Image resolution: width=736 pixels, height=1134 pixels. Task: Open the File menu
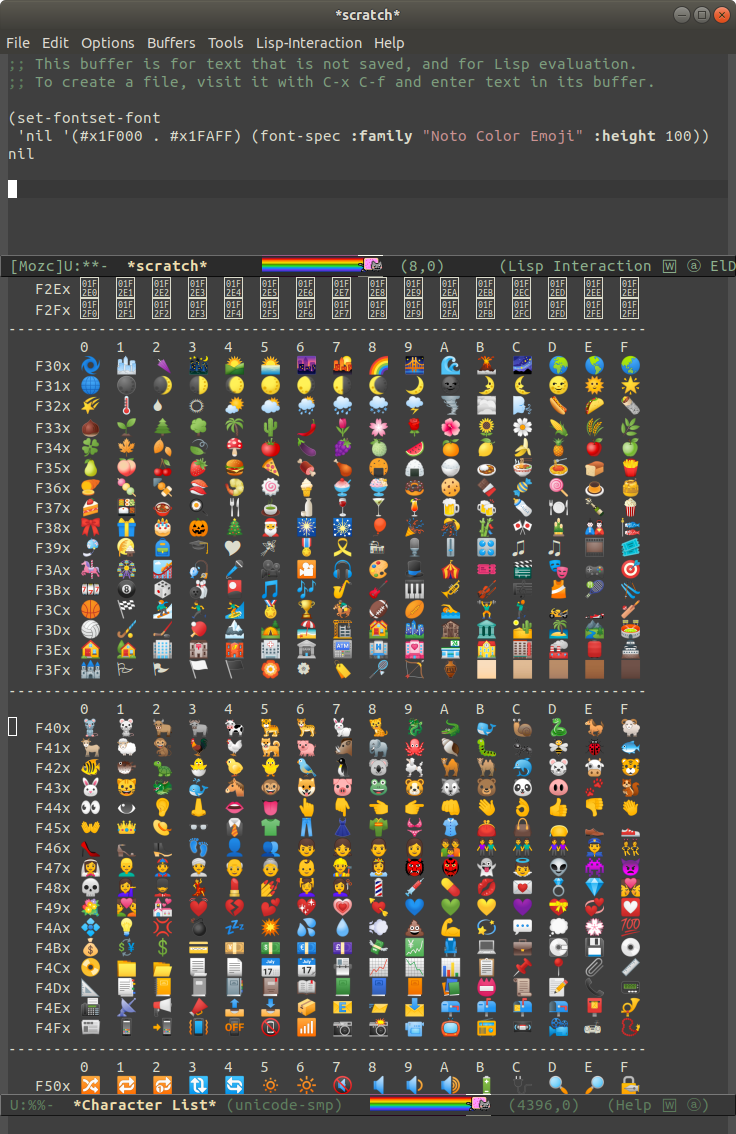click(18, 43)
